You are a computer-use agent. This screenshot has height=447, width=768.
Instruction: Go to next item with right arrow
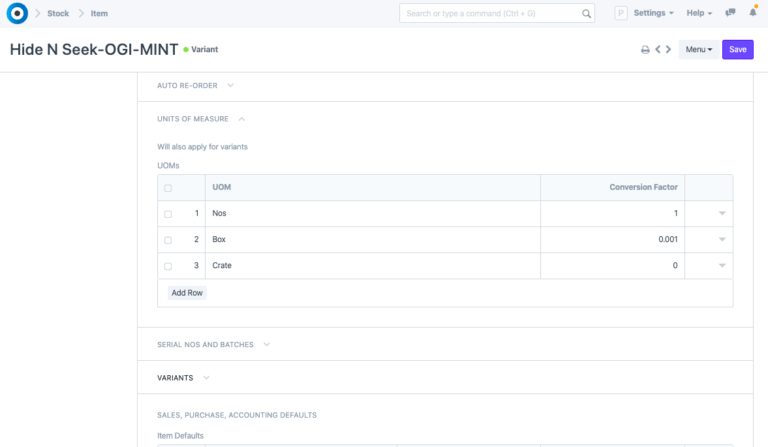pyautogui.click(x=668, y=49)
